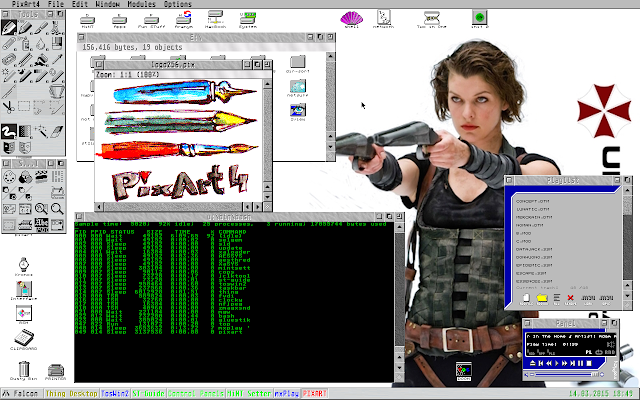Select the diagonal line tool
Viewport: 640px width, 400px height.
coord(8,91)
